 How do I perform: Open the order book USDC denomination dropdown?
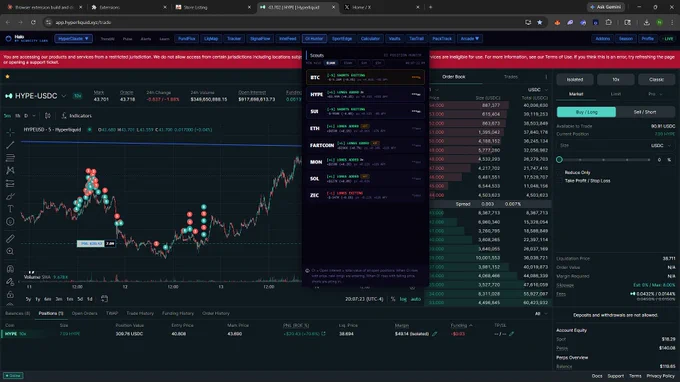point(538,90)
